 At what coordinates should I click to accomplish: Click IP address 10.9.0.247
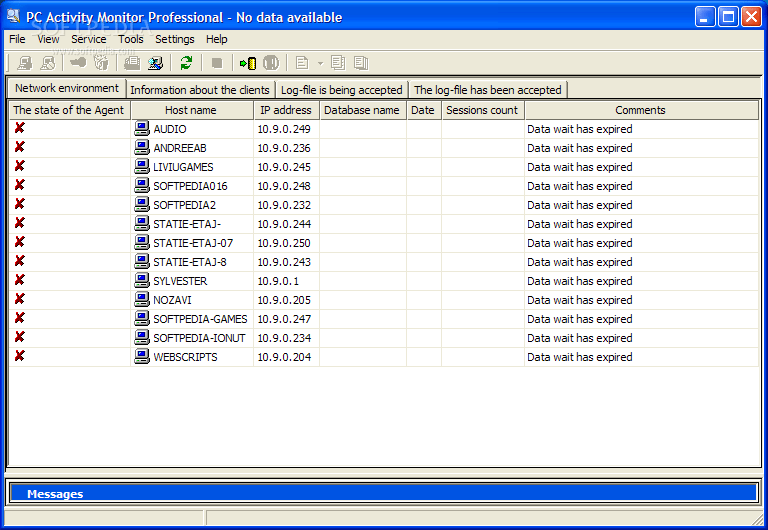click(284, 319)
